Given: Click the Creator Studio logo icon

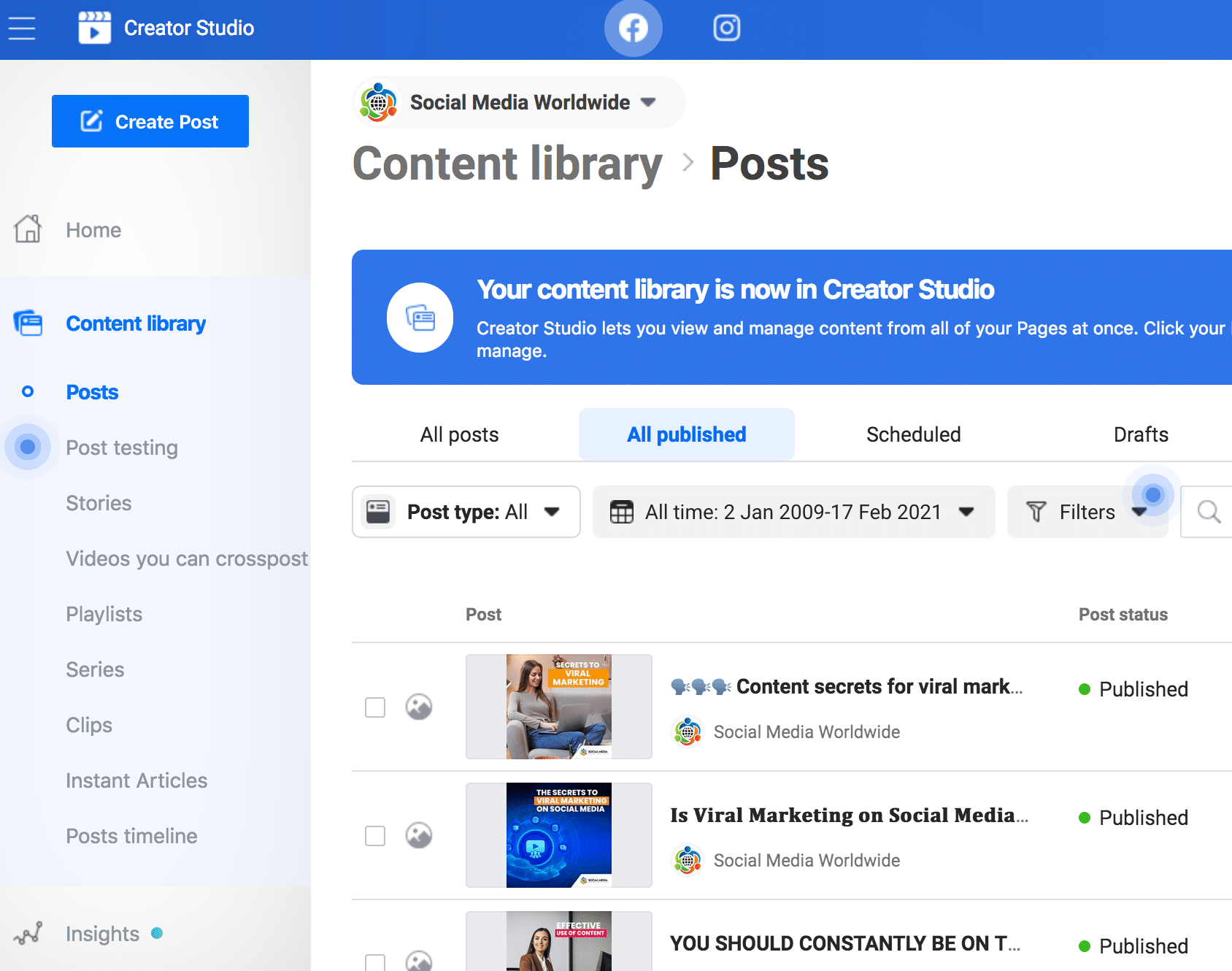Looking at the screenshot, I should 95,28.
